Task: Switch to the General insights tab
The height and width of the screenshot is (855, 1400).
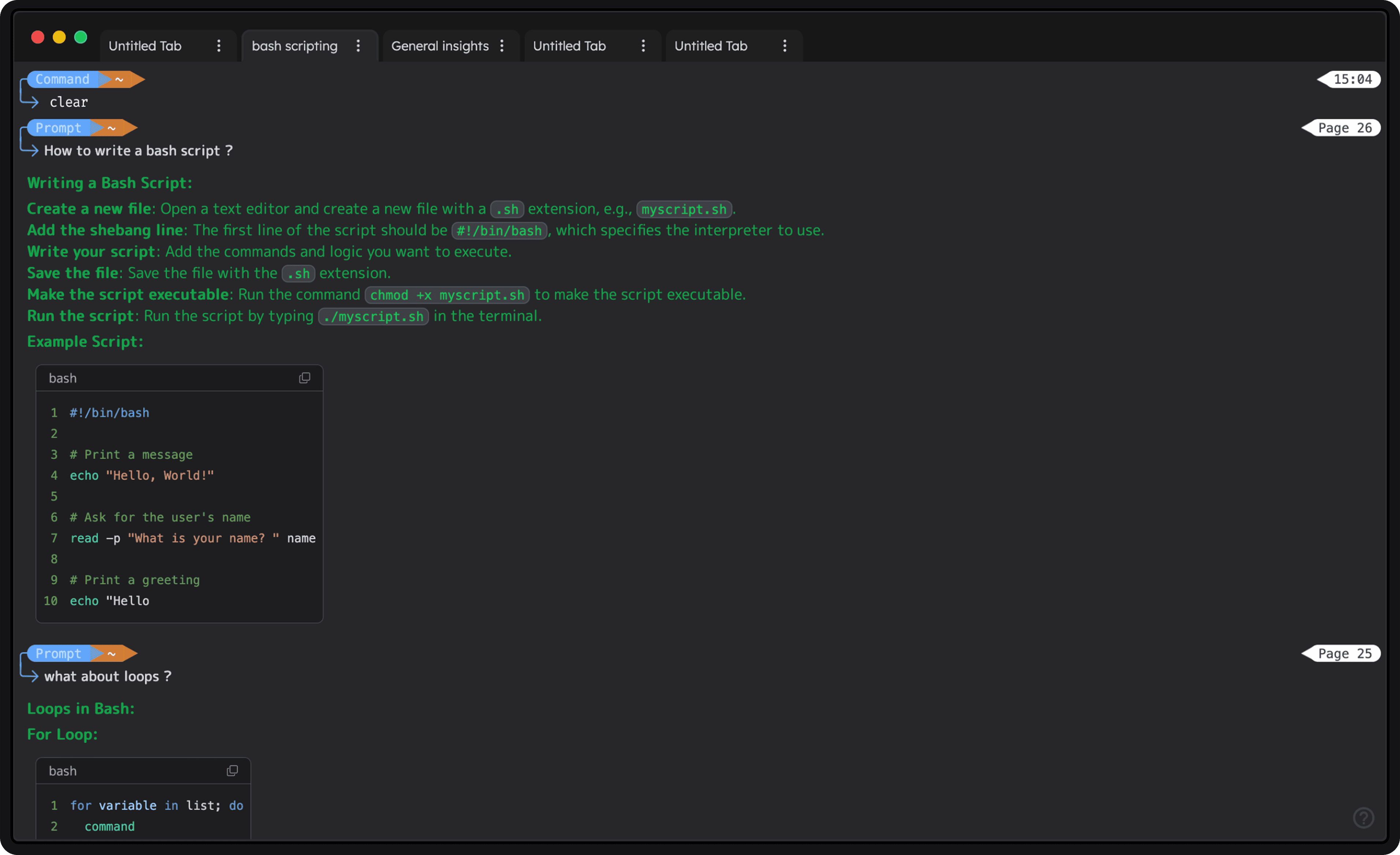Action: (440, 46)
